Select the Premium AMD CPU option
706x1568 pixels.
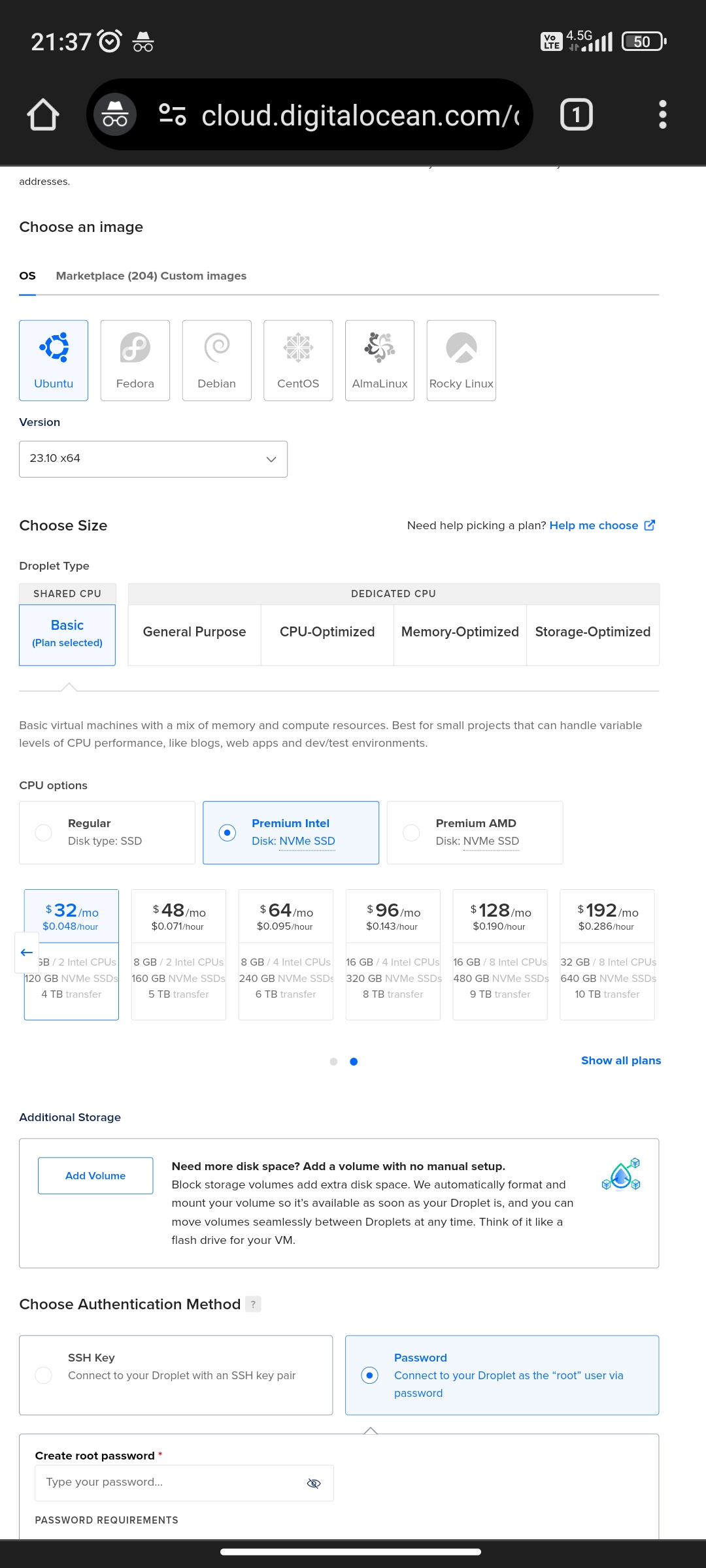(x=475, y=833)
